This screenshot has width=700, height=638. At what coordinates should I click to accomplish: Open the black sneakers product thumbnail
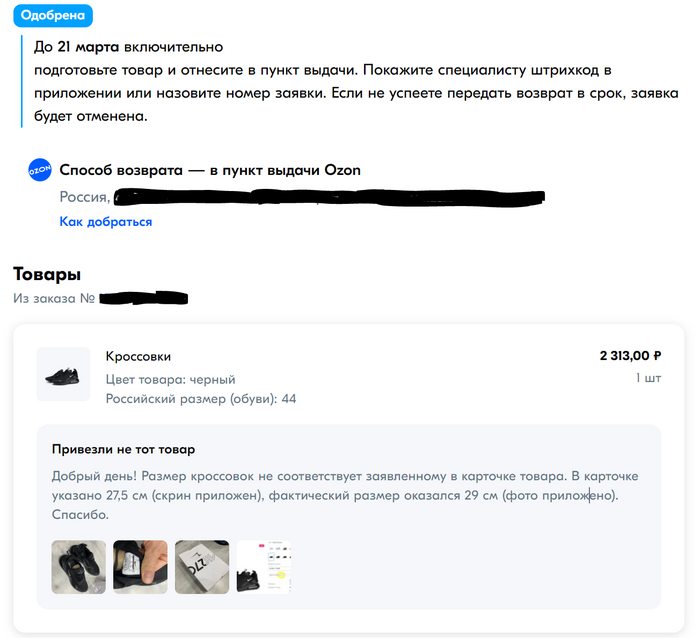coord(63,374)
